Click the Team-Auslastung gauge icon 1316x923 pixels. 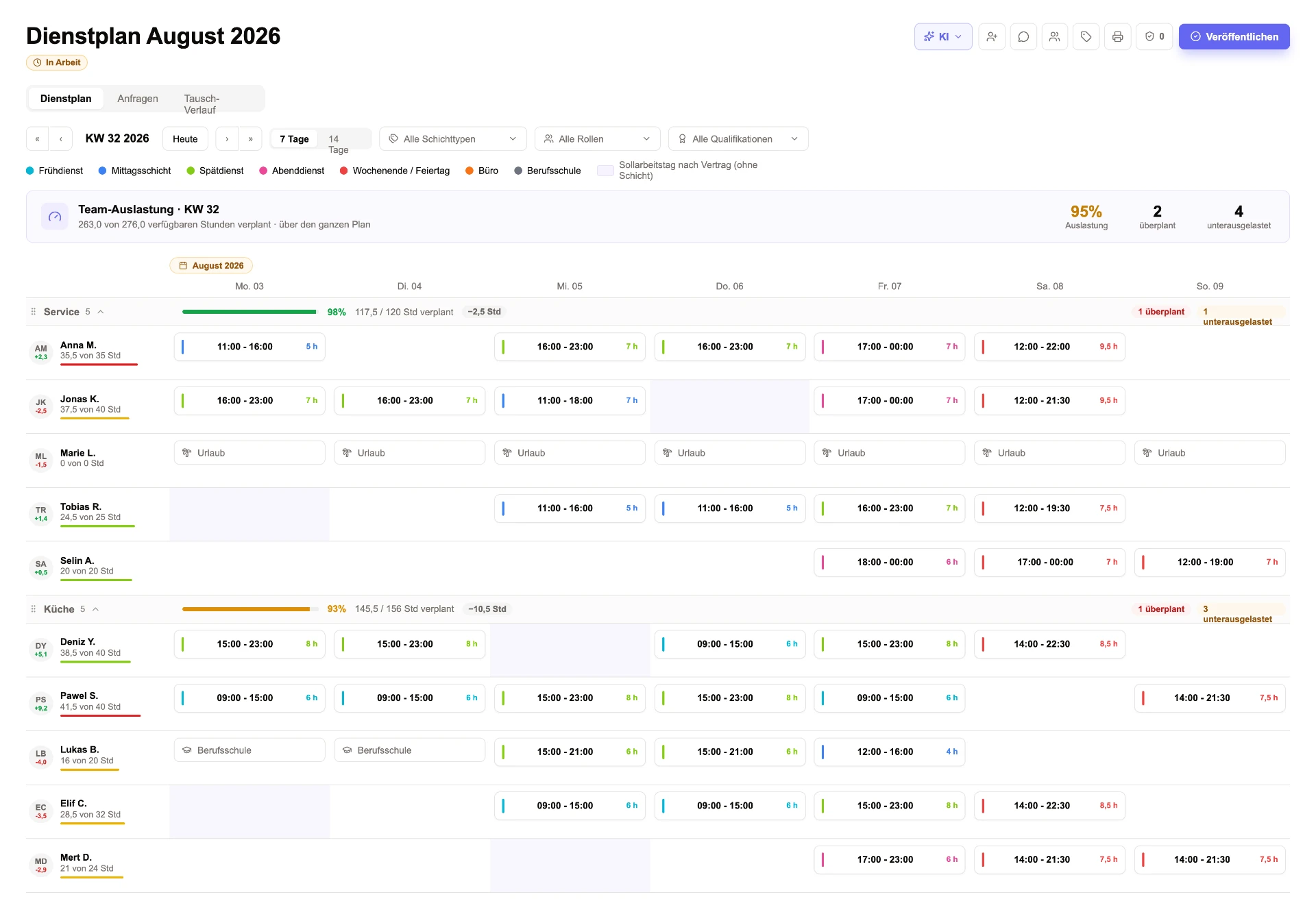coord(55,217)
